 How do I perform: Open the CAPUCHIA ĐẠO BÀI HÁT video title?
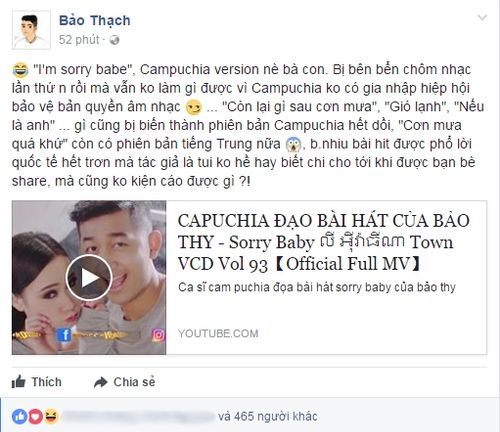click(x=324, y=242)
